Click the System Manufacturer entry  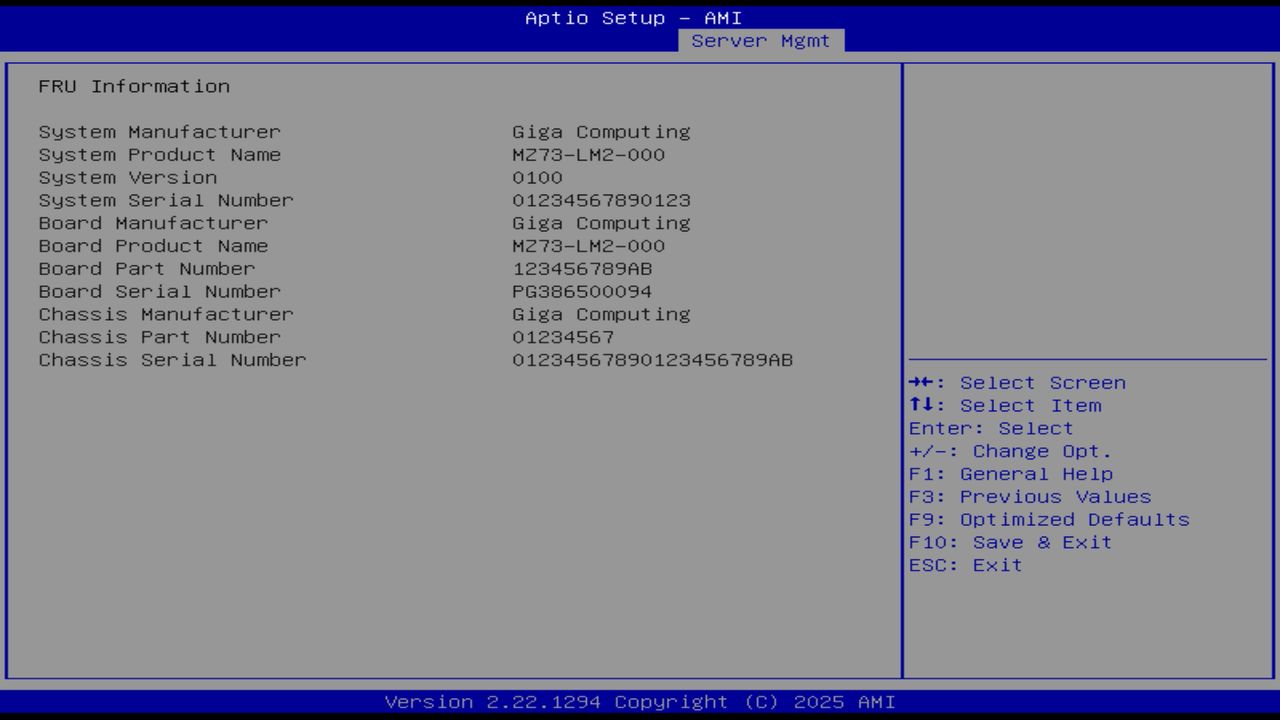coord(160,131)
